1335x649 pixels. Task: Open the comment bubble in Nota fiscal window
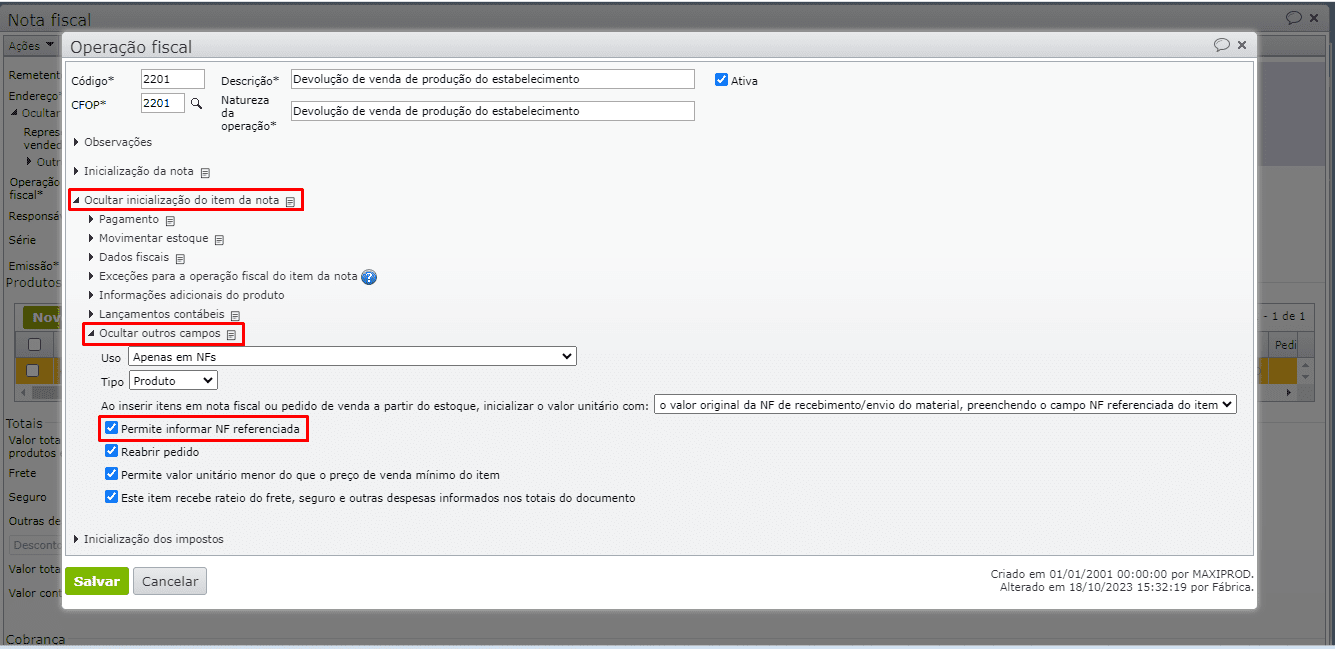[x=1294, y=17]
